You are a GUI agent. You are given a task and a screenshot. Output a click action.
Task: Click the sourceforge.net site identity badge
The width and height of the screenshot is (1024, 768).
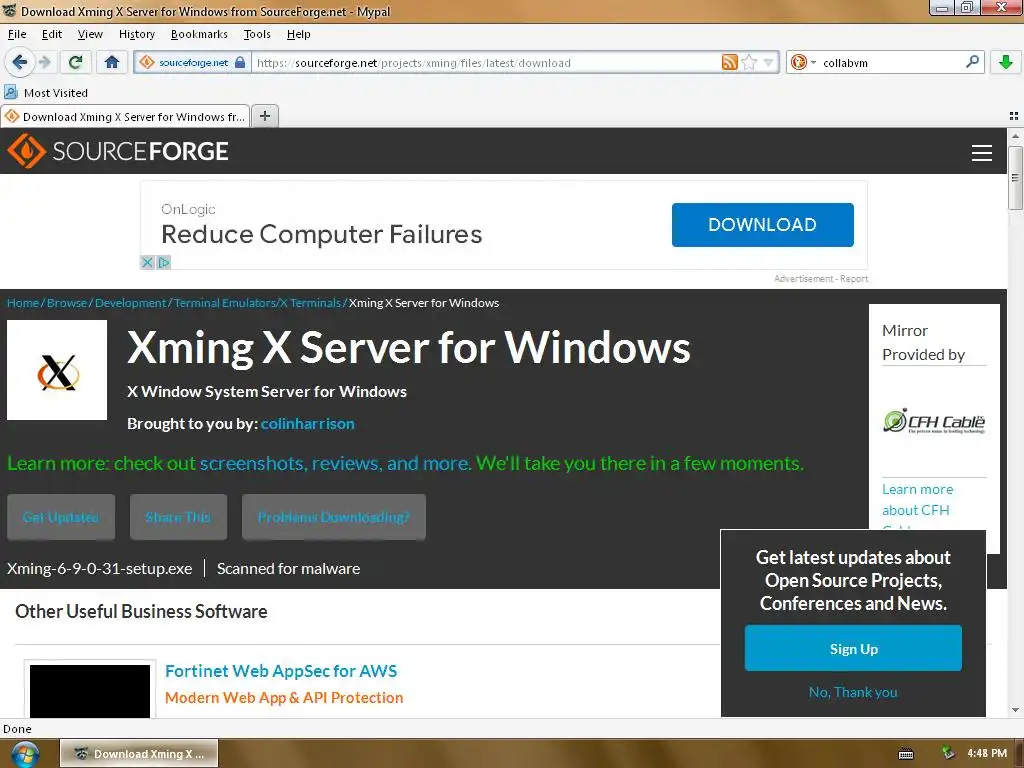tap(193, 63)
